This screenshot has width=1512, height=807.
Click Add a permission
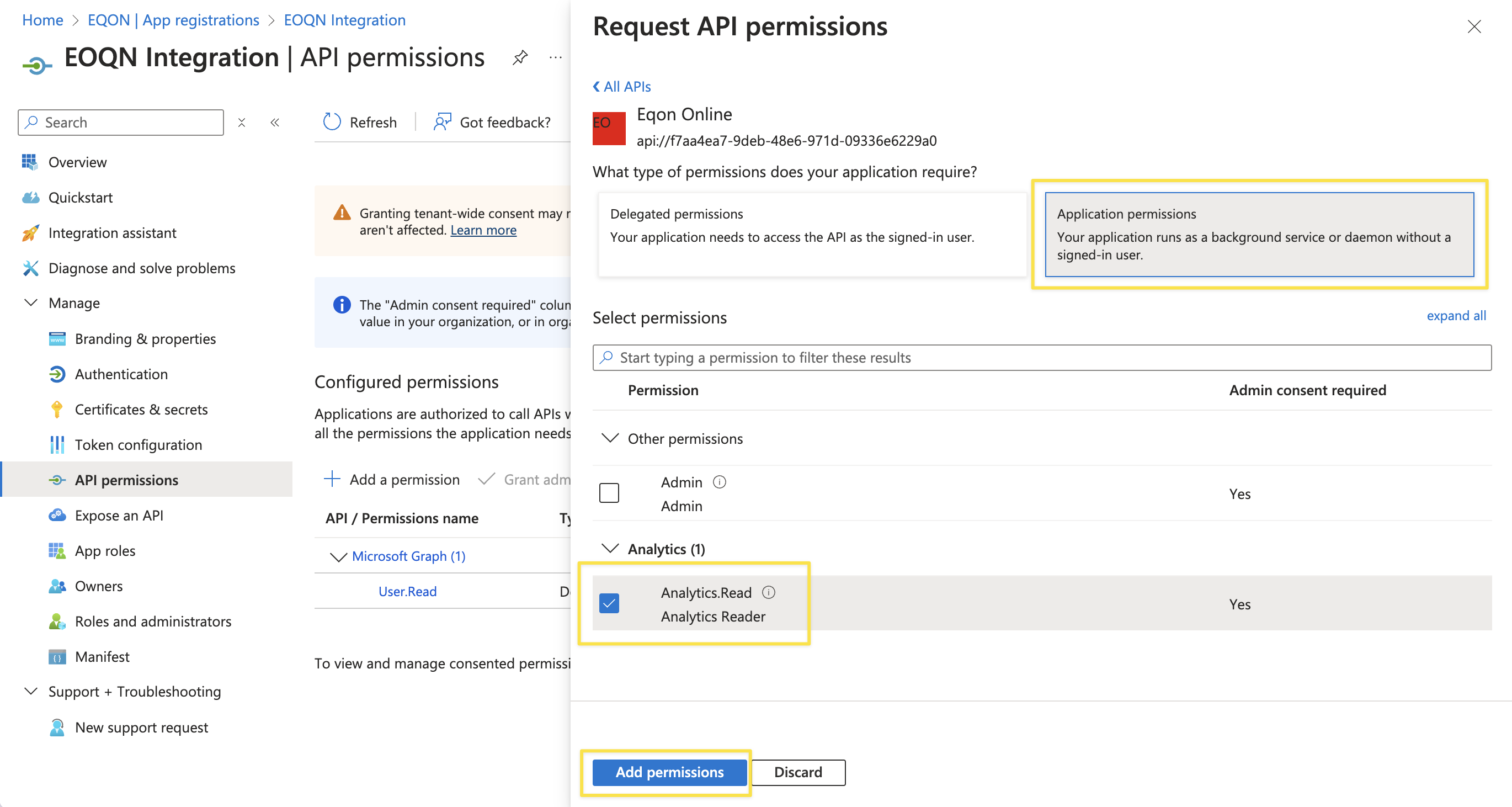tap(392, 479)
